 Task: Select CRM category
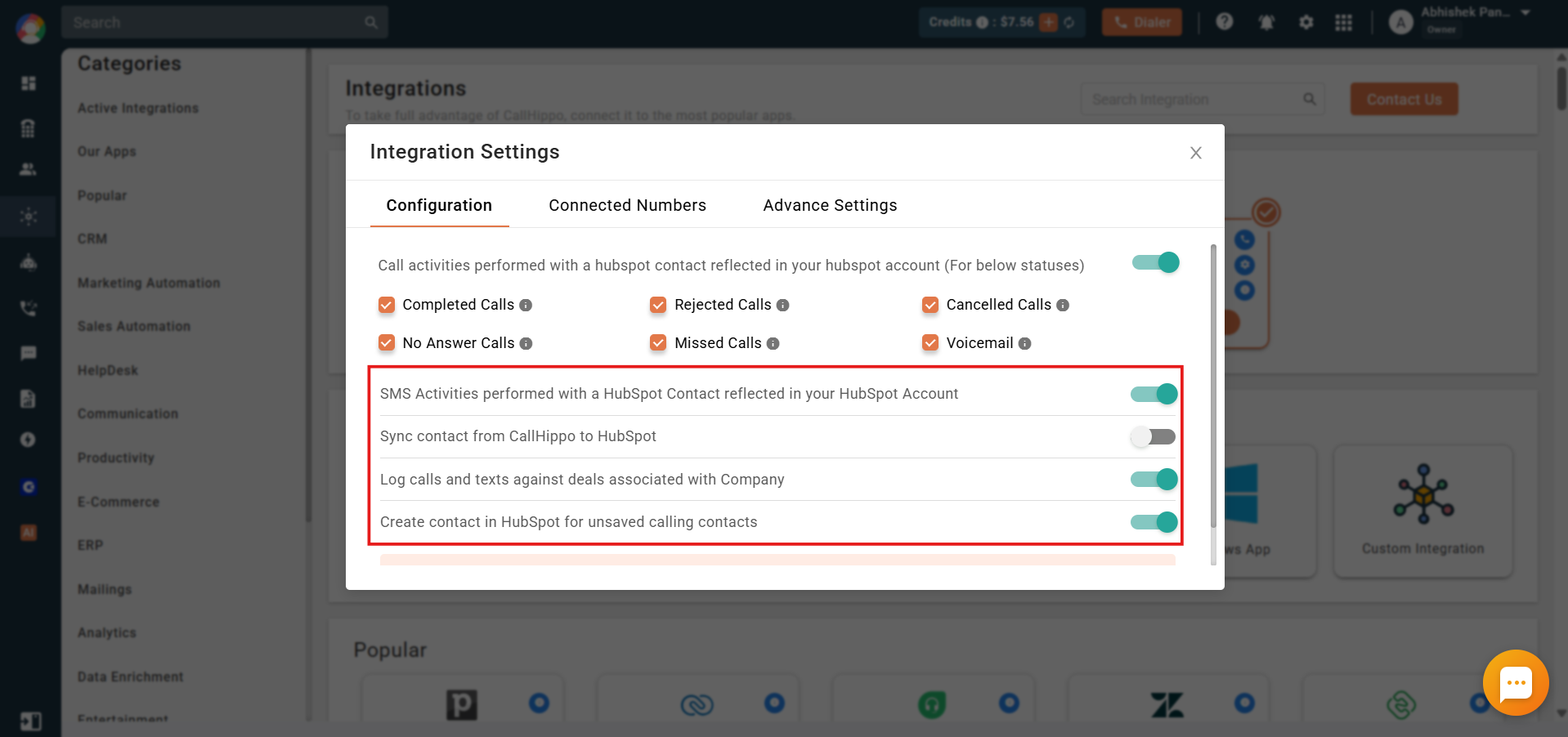[92, 239]
